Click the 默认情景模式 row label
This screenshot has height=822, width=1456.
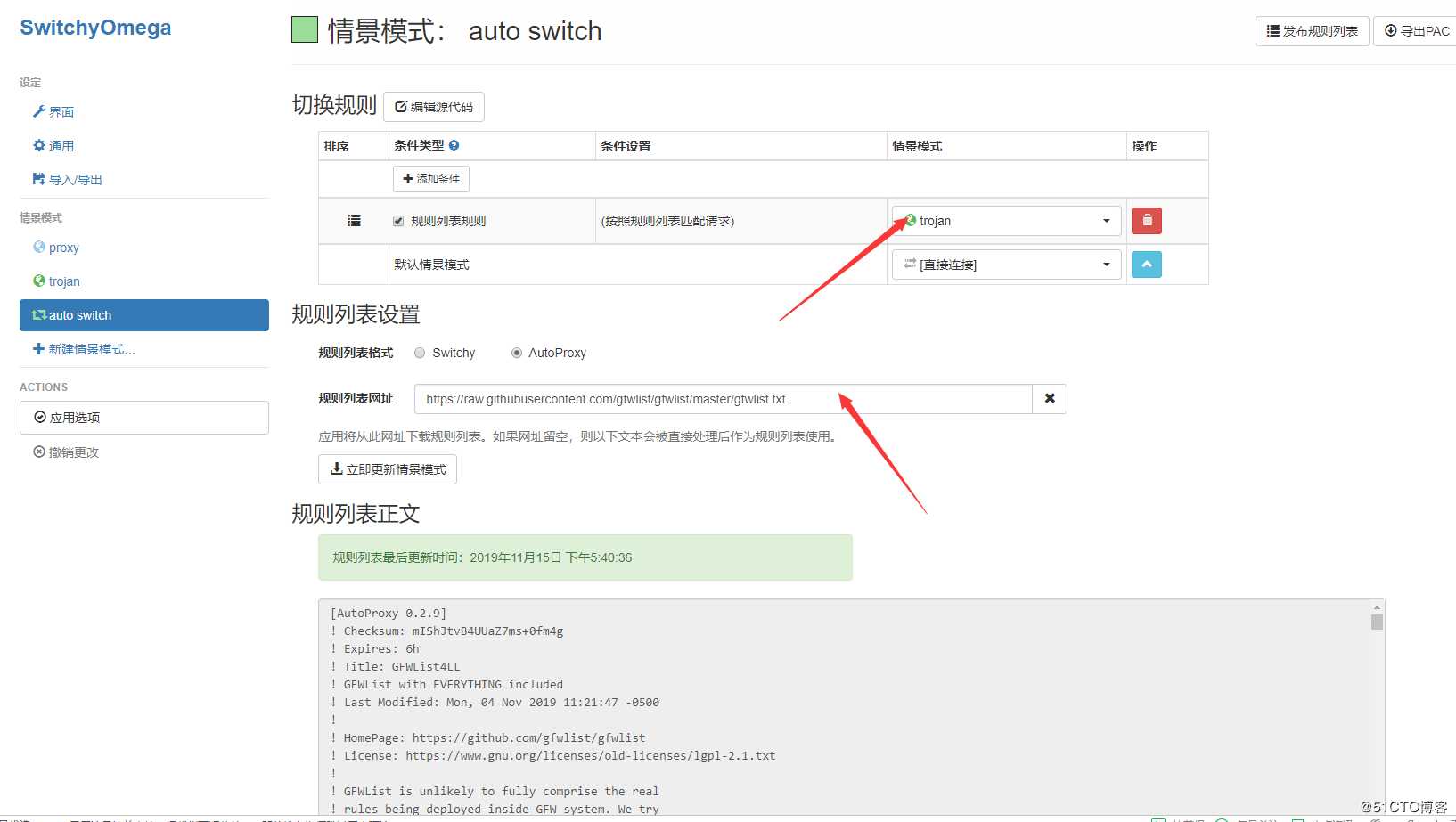click(431, 265)
